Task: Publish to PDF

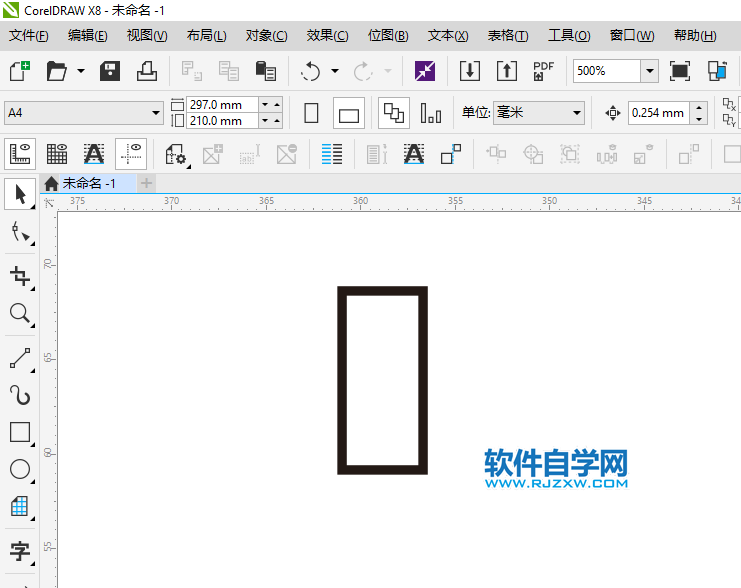Action: [x=543, y=71]
